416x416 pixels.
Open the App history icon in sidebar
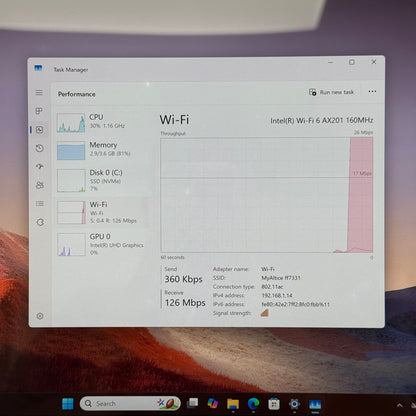click(39, 148)
